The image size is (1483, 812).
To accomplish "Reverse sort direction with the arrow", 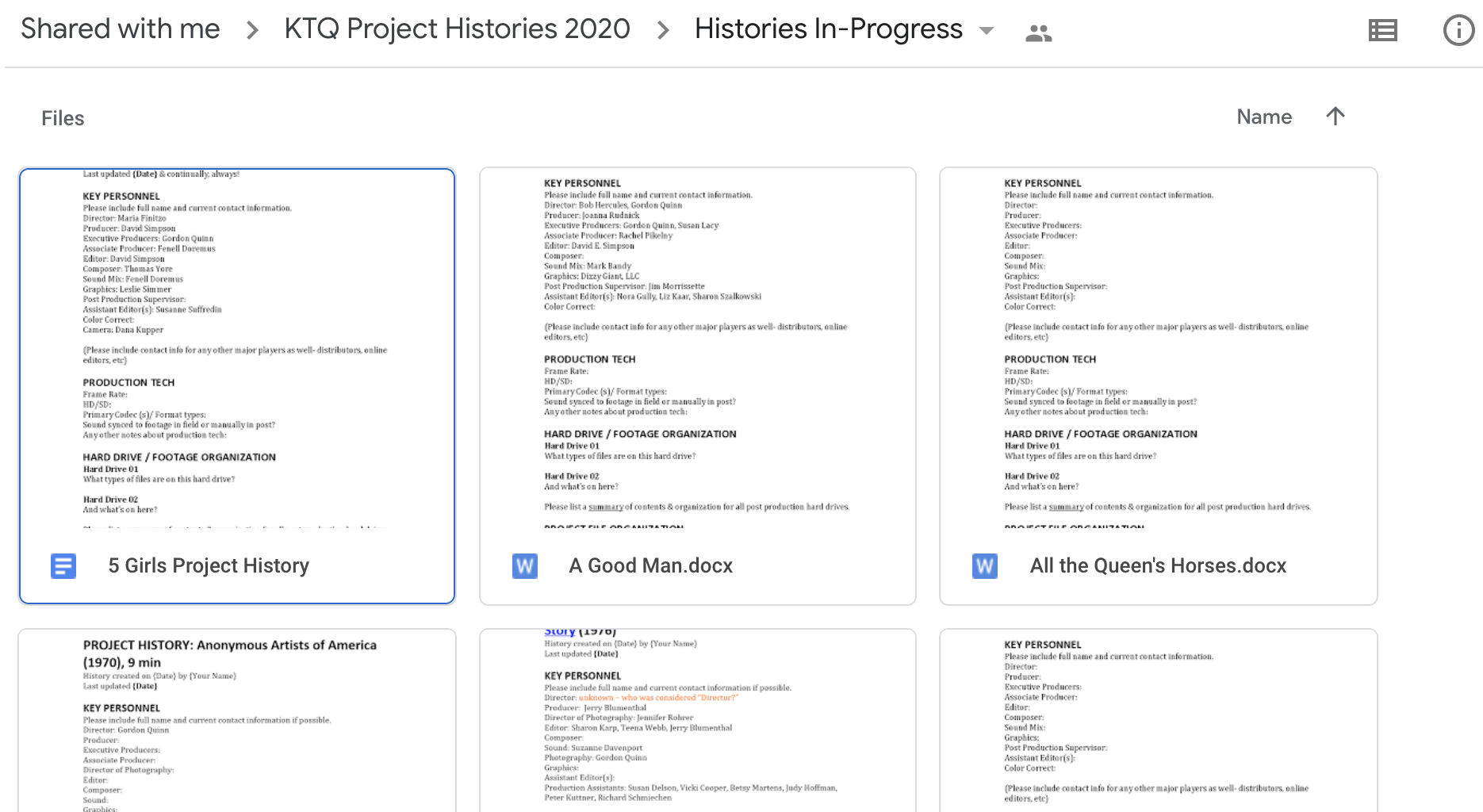I will [1335, 117].
